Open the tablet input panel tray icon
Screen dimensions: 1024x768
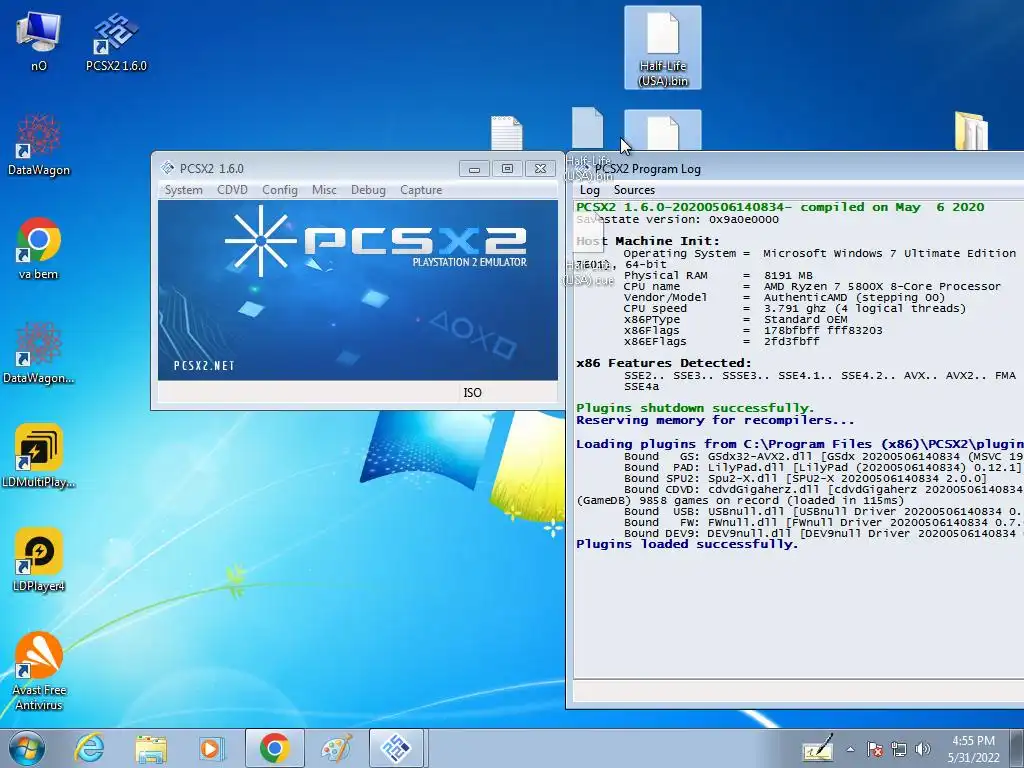(818, 750)
